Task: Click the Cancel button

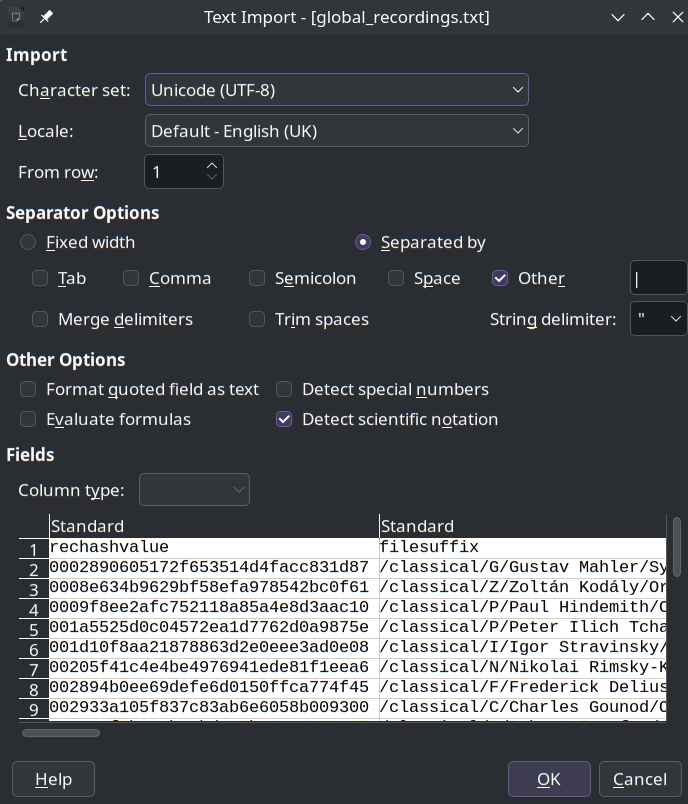Action: click(639, 779)
